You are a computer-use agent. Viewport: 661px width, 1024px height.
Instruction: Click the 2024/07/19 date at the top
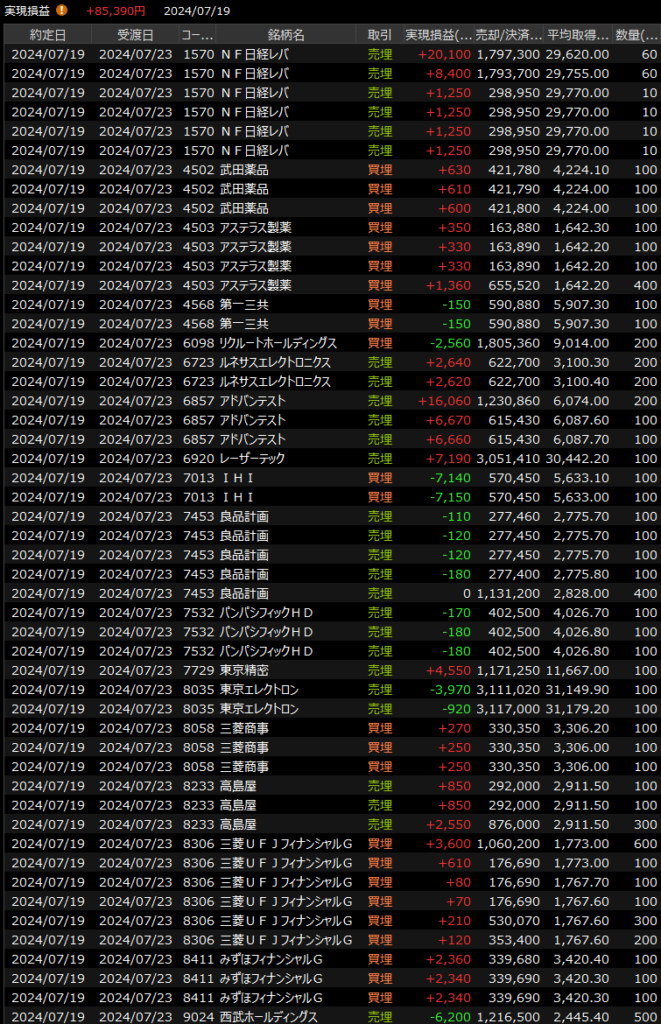tap(197, 11)
